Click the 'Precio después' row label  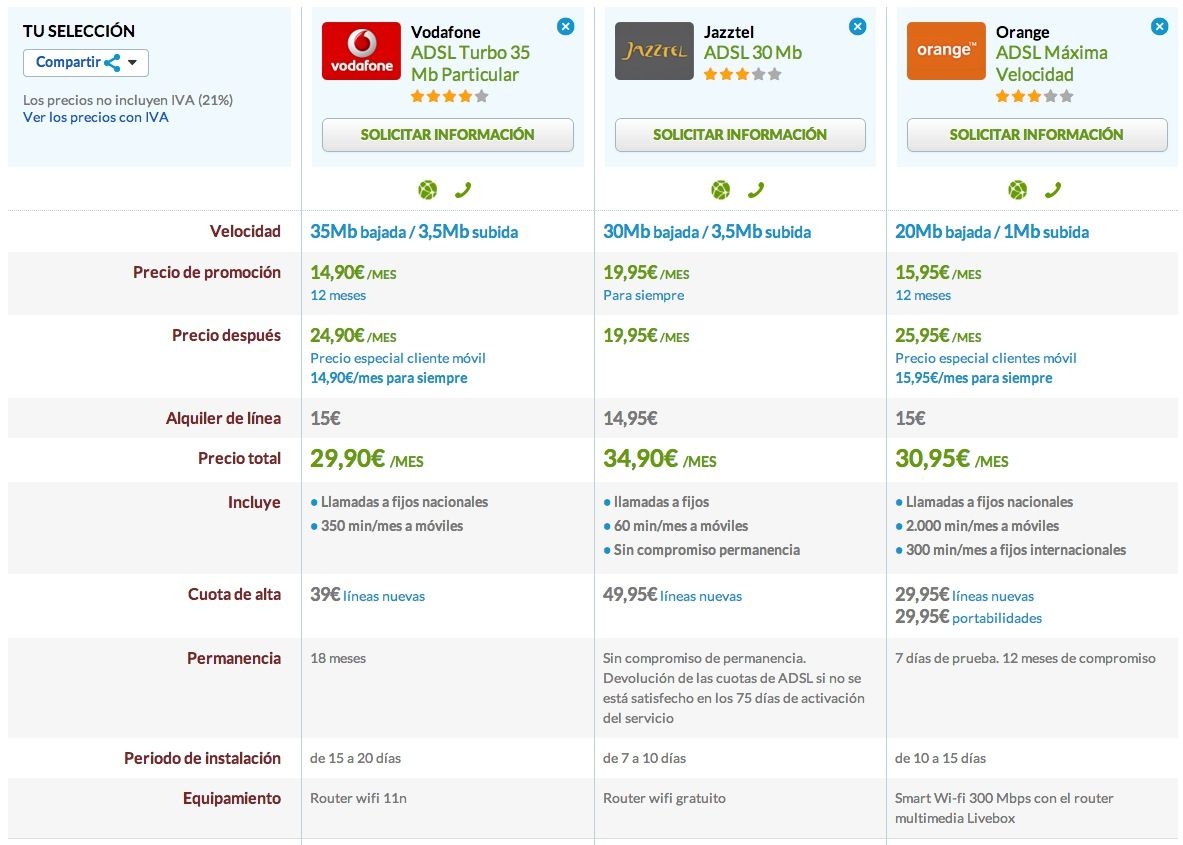pos(226,335)
